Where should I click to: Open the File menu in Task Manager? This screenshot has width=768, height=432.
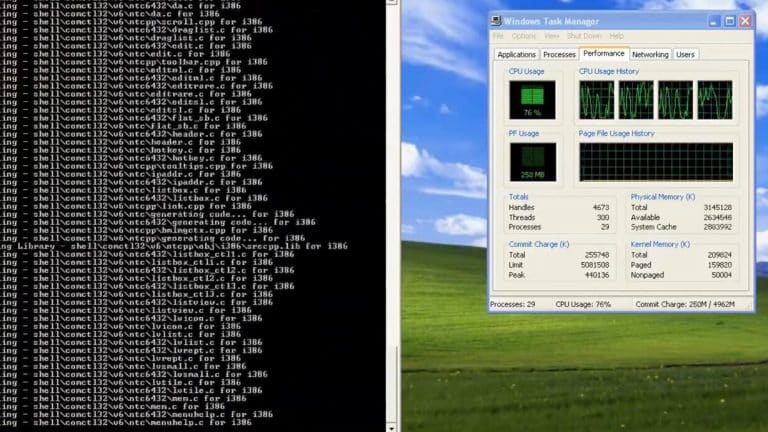[x=498, y=36]
